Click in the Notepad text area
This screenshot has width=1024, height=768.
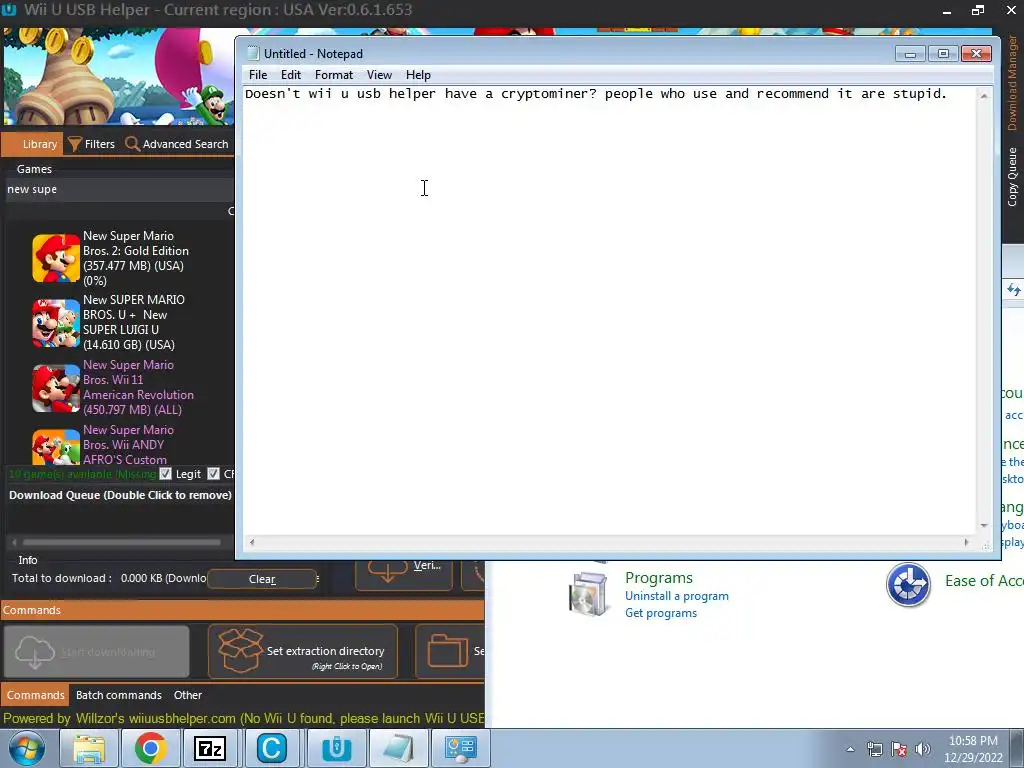(x=610, y=310)
